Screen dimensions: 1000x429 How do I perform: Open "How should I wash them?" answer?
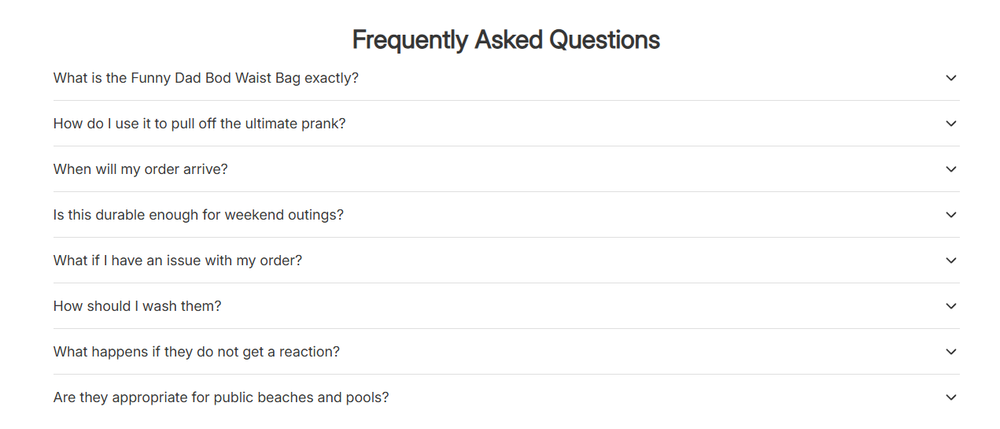click(506, 306)
